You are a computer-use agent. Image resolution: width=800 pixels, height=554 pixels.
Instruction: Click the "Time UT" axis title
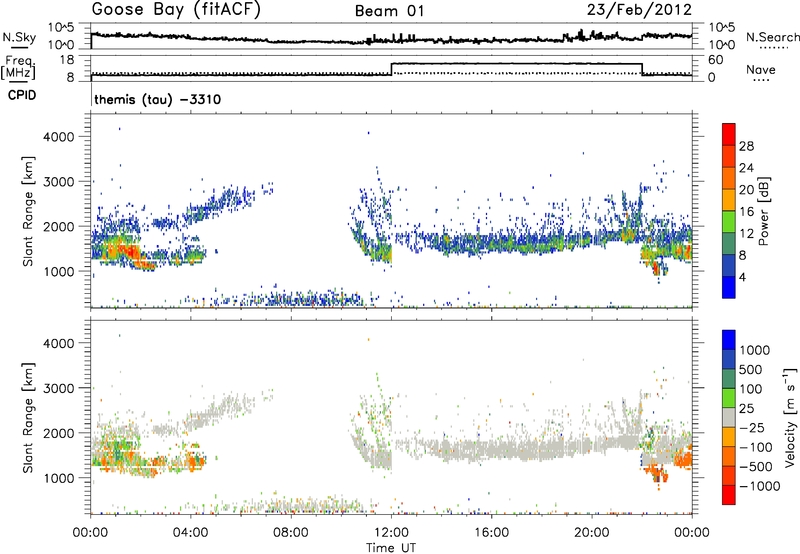[391, 548]
